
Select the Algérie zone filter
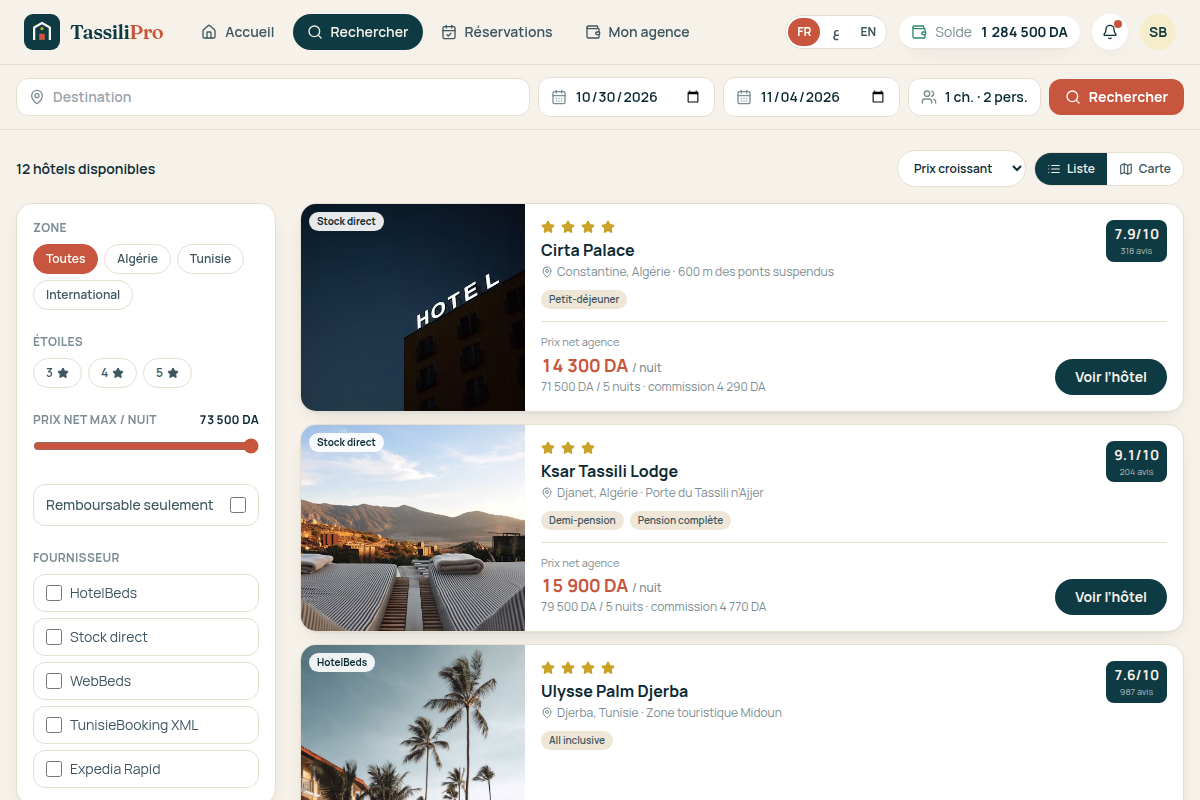point(137,259)
